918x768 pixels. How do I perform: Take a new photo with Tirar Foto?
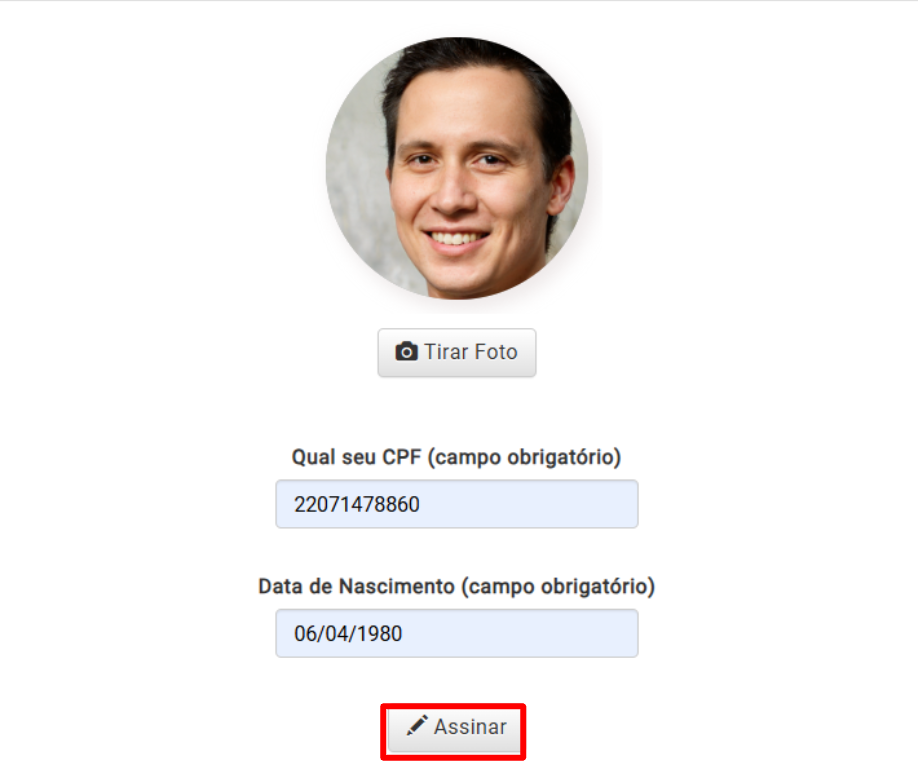coord(457,352)
